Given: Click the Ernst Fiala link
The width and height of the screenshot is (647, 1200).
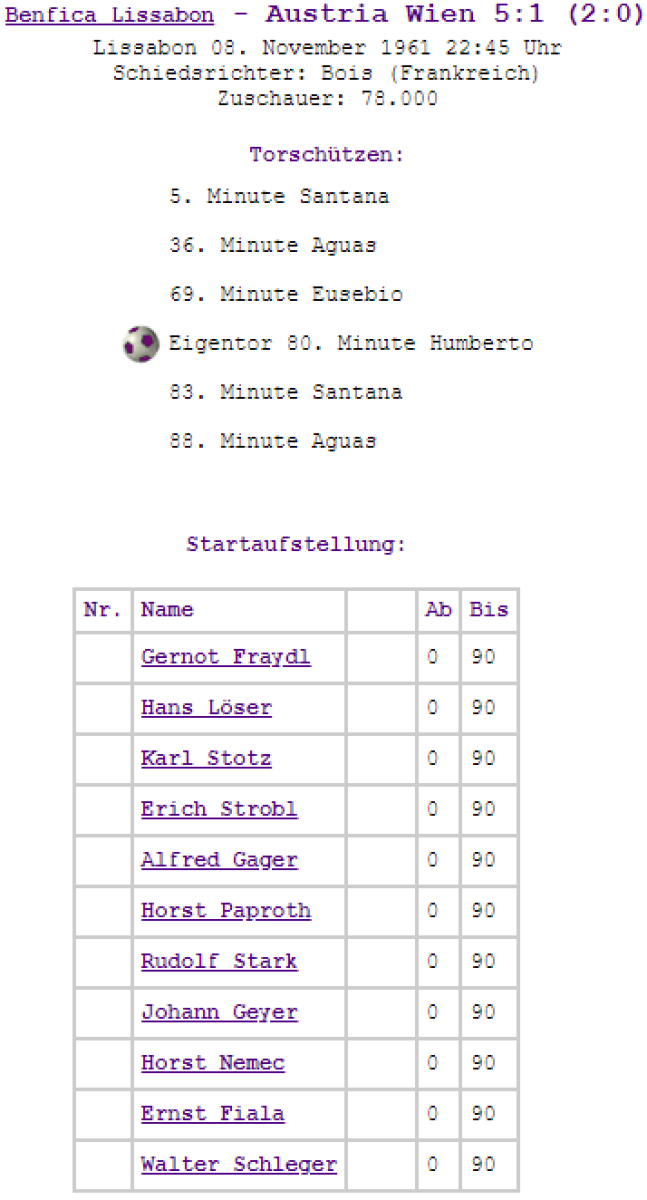Looking at the screenshot, I should point(212,1114).
